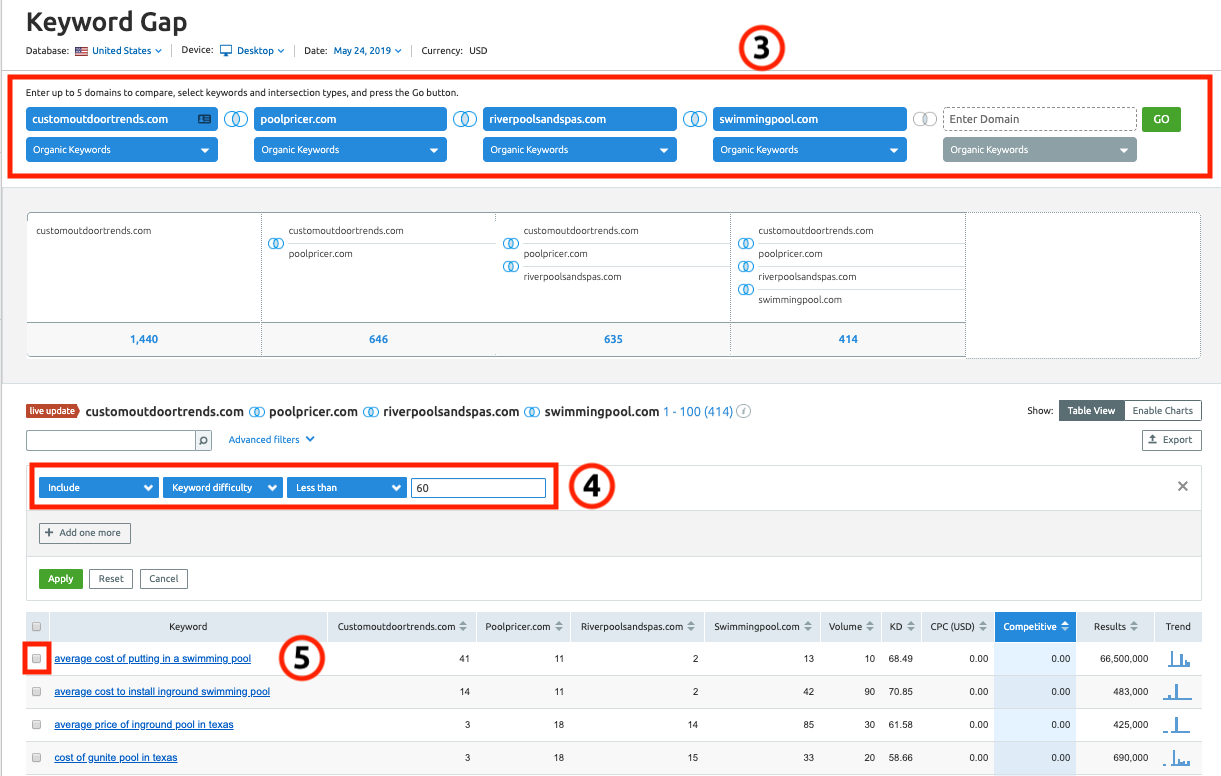Click the Enter Domain input field
This screenshot has height=776, width=1221.
[1040, 119]
